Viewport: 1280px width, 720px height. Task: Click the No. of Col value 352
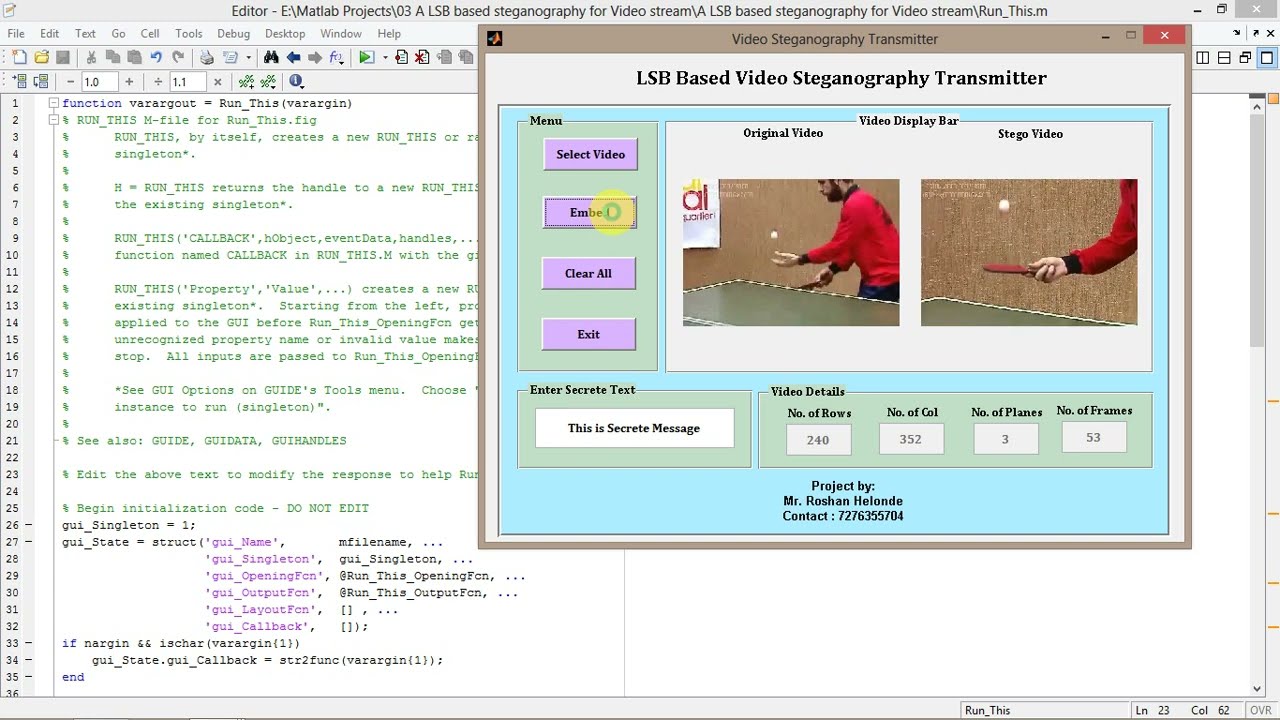tap(910, 439)
